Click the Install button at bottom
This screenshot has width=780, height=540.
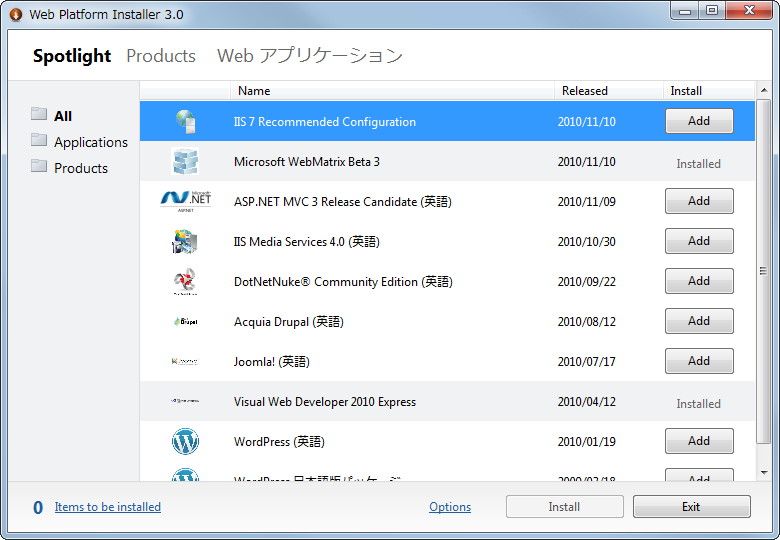565,507
